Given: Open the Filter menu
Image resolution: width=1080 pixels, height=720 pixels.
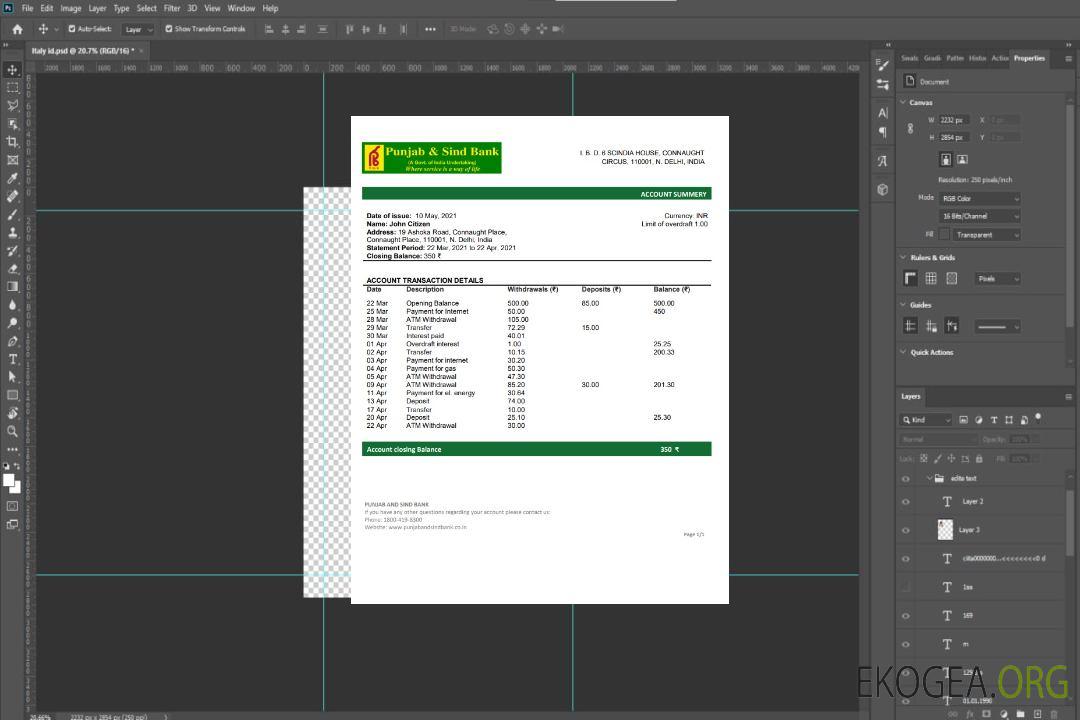Looking at the screenshot, I should coord(172,8).
